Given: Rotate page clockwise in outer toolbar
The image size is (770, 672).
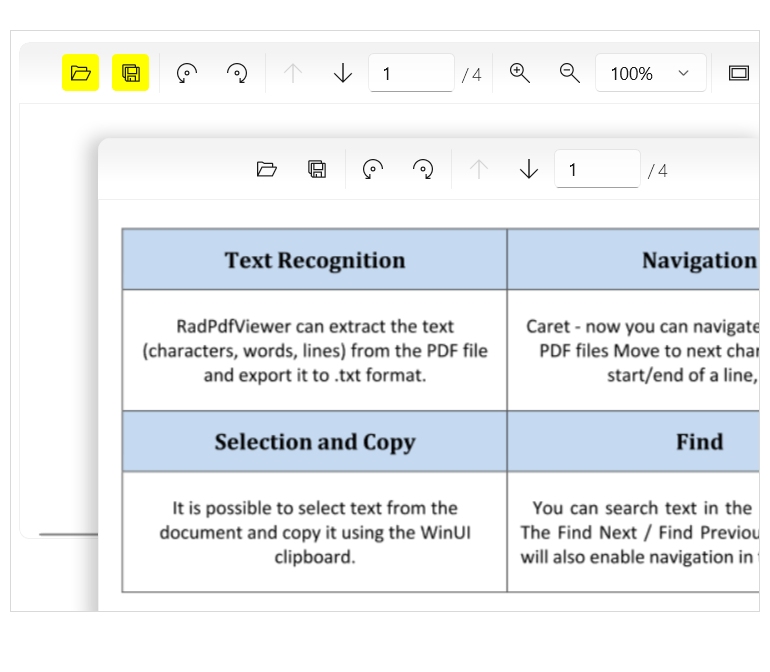Looking at the screenshot, I should coord(237,73).
